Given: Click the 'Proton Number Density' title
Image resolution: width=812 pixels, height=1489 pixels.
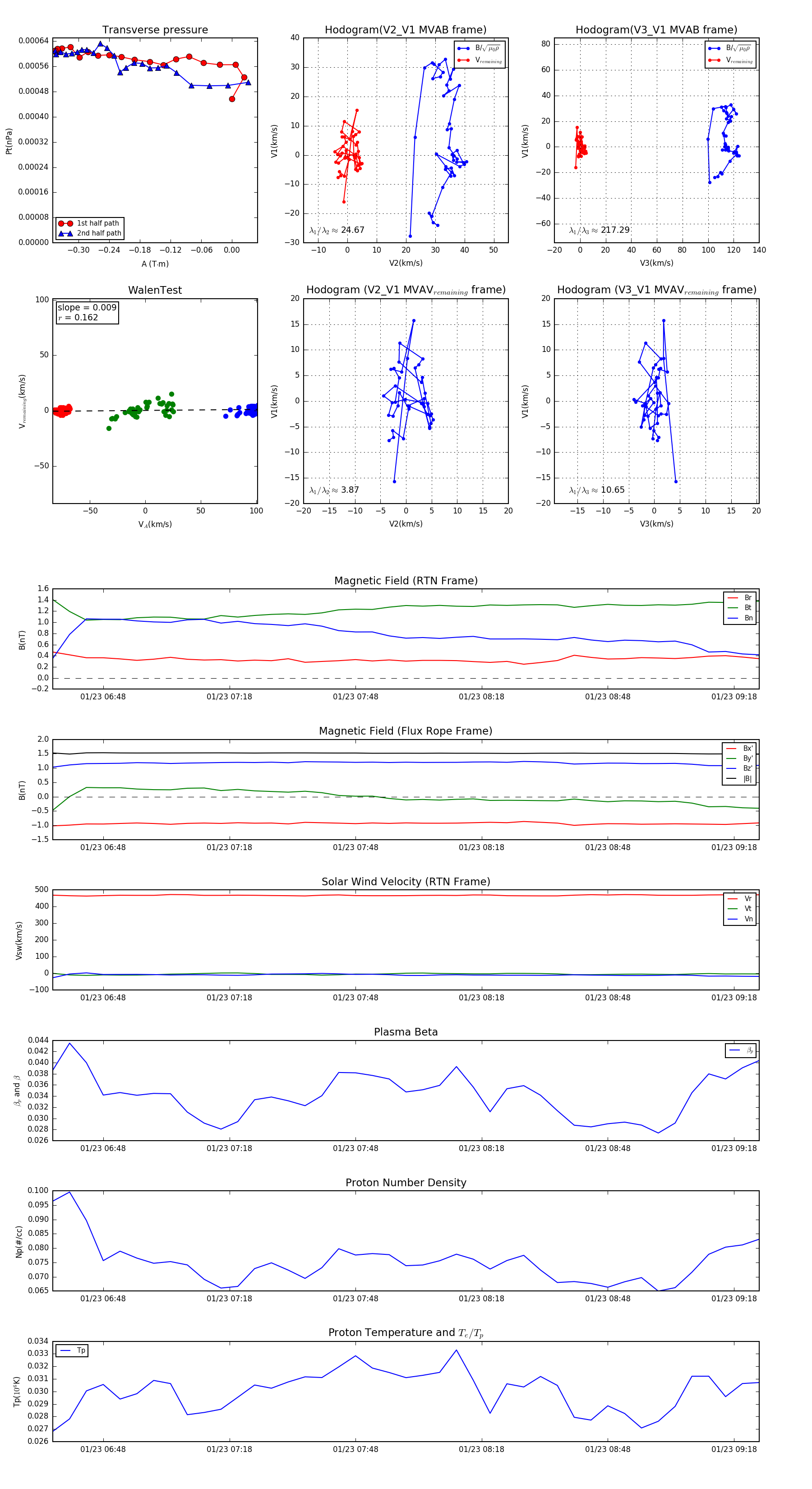Looking at the screenshot, I should point(406,1183).
